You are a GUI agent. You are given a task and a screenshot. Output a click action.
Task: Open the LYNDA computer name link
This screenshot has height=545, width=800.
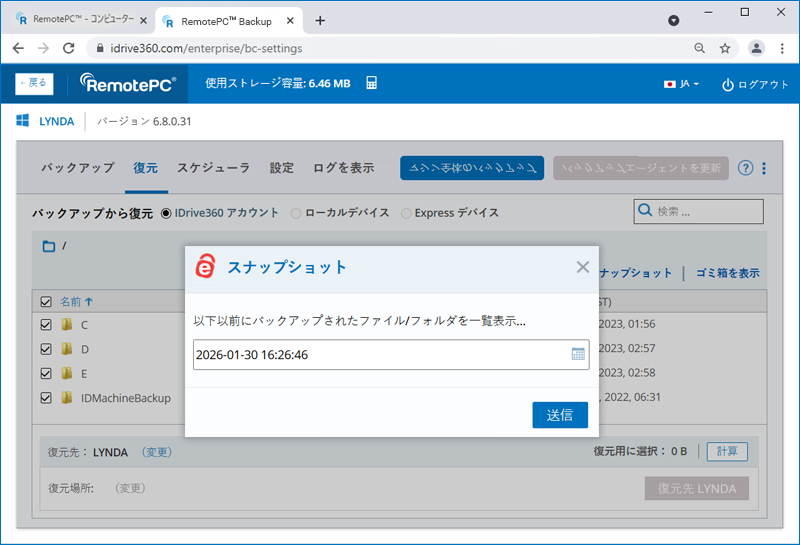coord(57,121)
